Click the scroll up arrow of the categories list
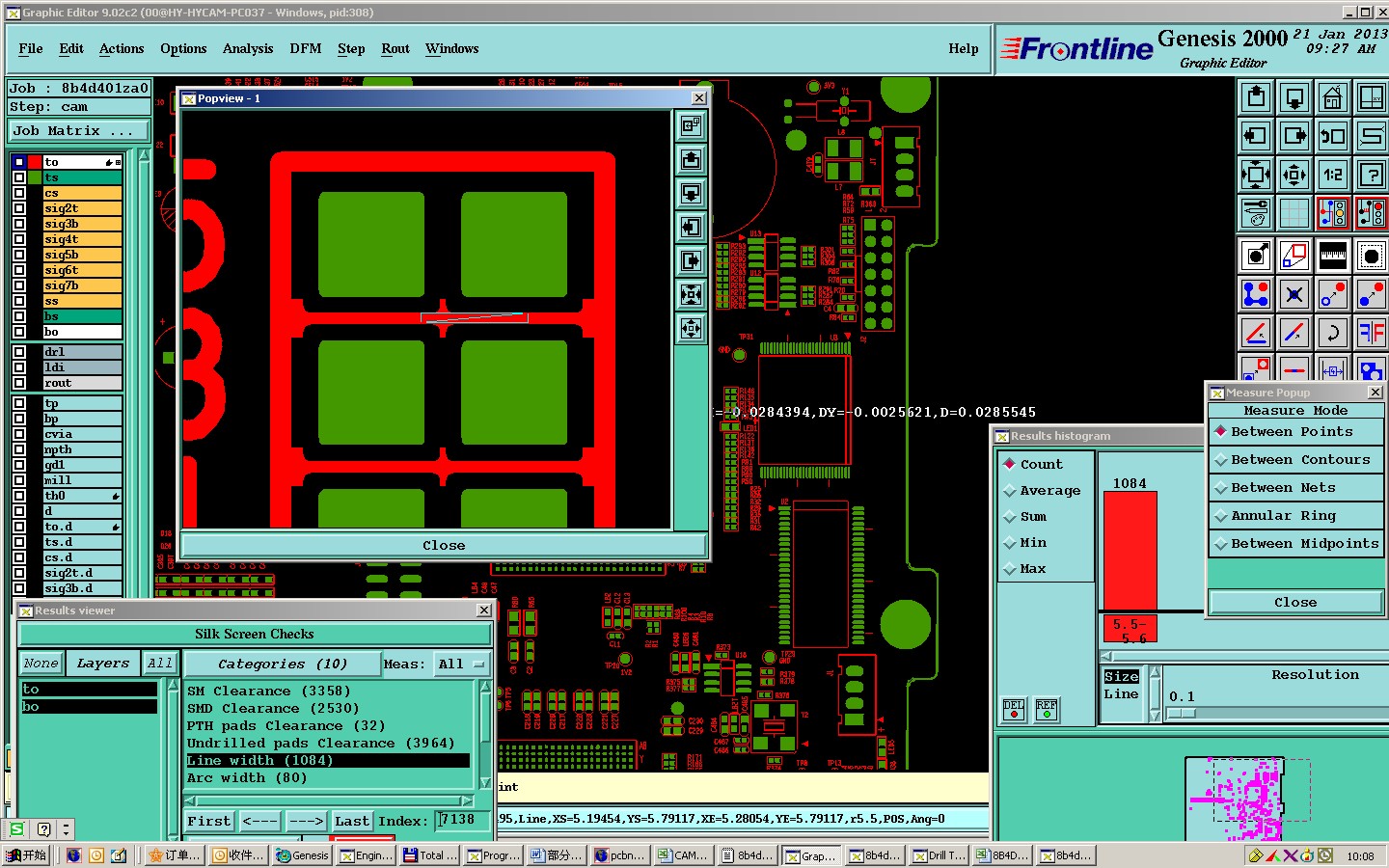The image size is (1389, 868). [x=485, y=687]
